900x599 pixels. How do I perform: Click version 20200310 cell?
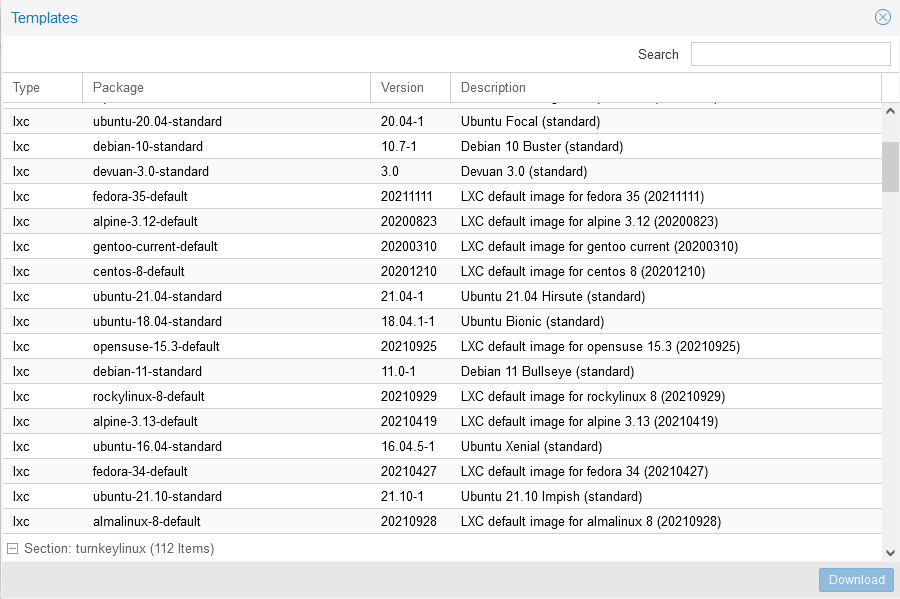click(x=409, y=247)
